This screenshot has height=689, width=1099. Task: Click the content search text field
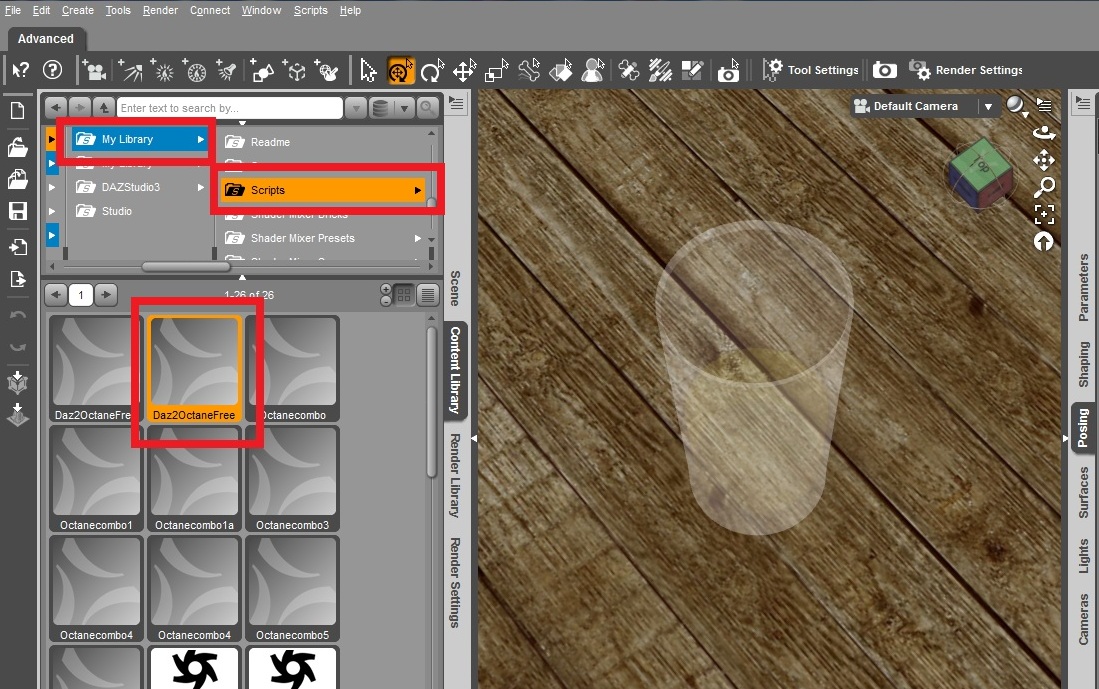click(x=229, y=108)
